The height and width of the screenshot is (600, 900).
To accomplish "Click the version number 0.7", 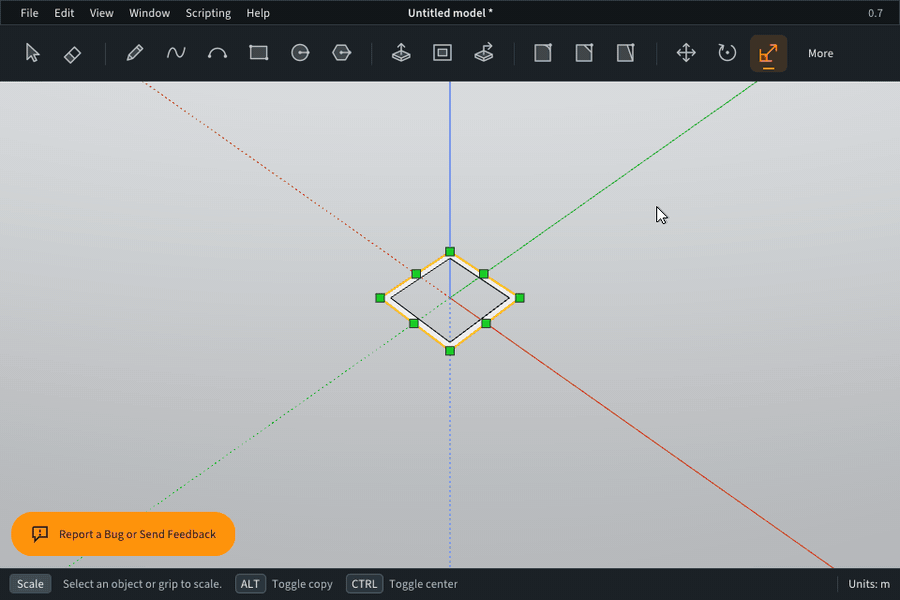I will point(875,13).
